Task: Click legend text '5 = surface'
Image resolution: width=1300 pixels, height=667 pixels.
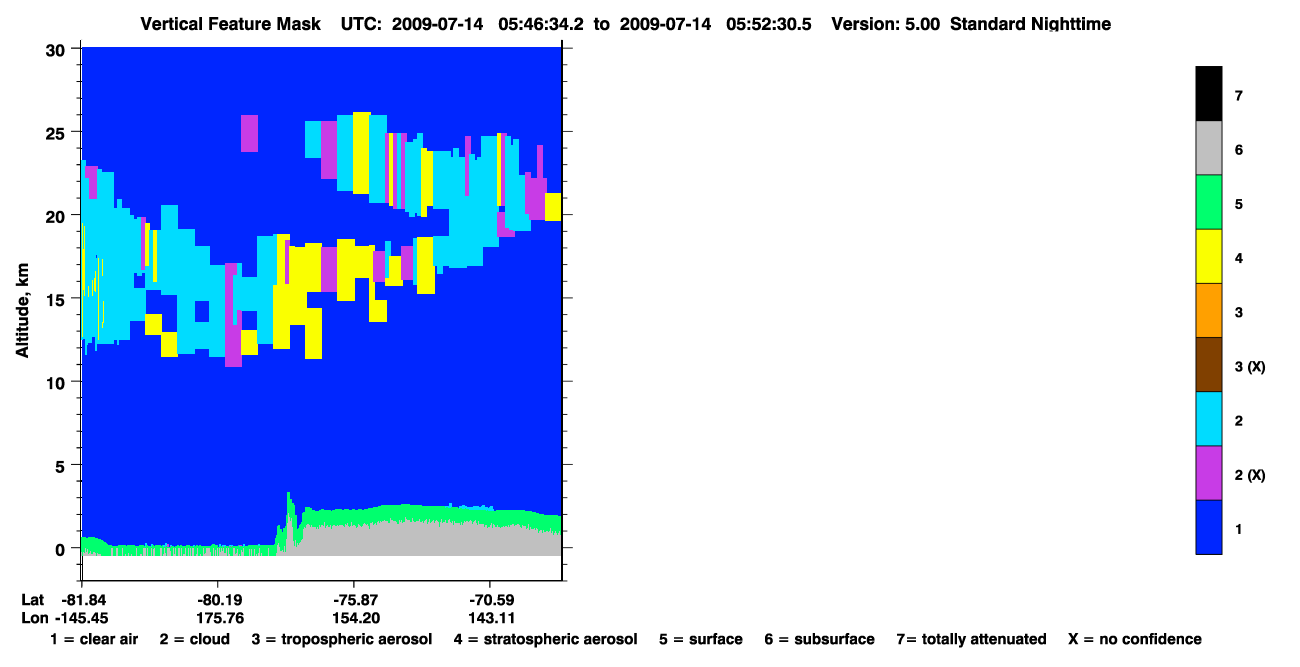Action: click(x=700, y=639)
